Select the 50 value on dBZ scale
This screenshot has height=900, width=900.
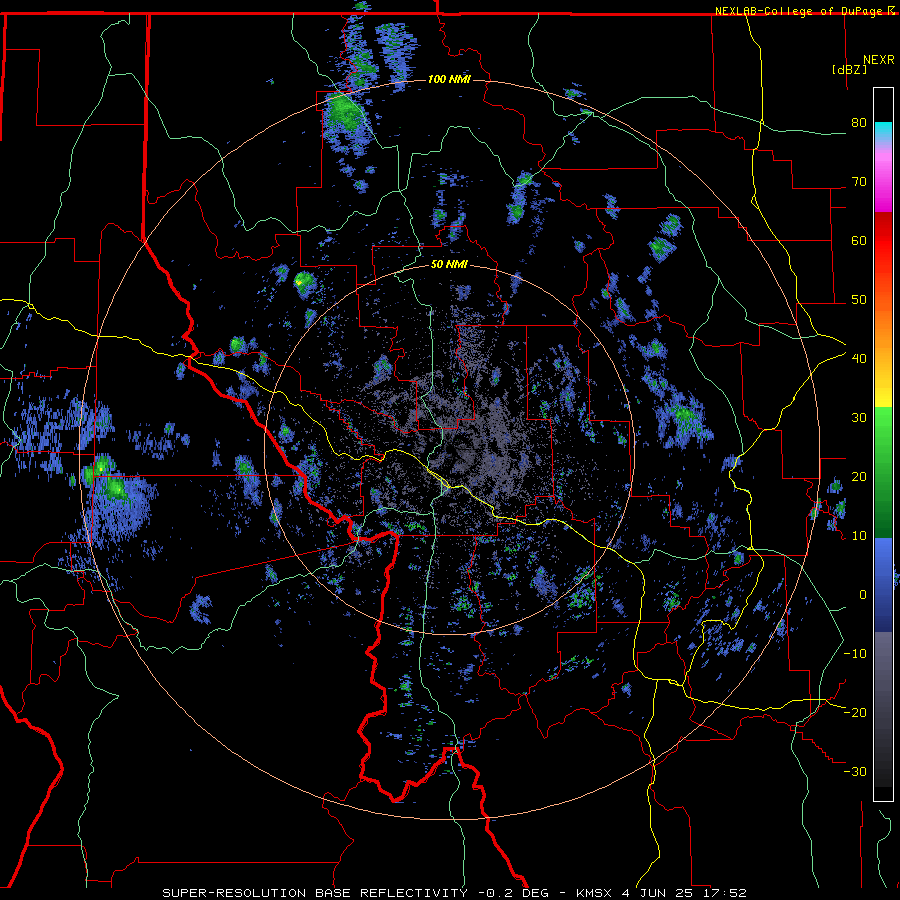tap(859, 300)
